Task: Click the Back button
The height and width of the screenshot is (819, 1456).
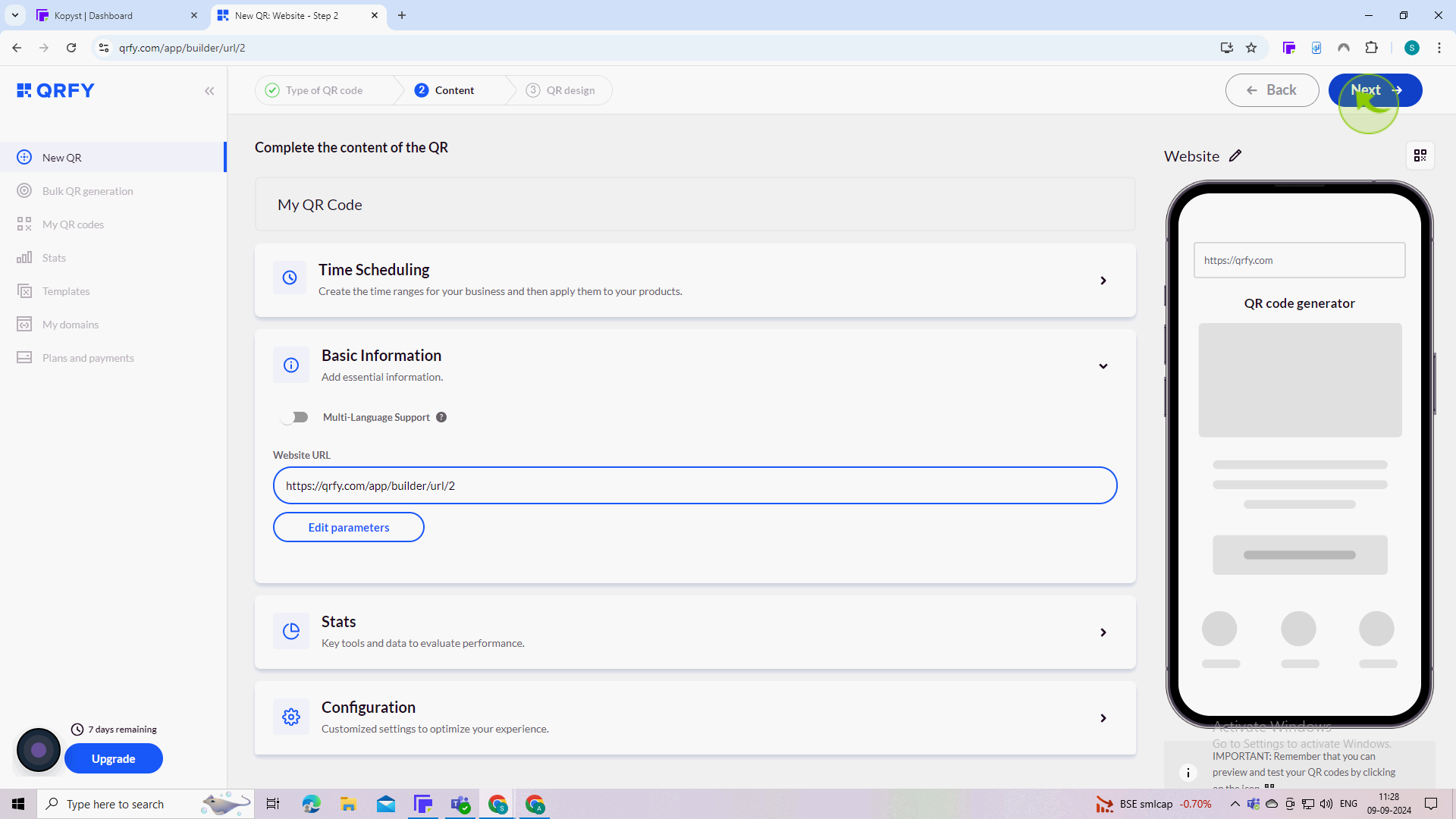Action: [x=1272, y=90]
